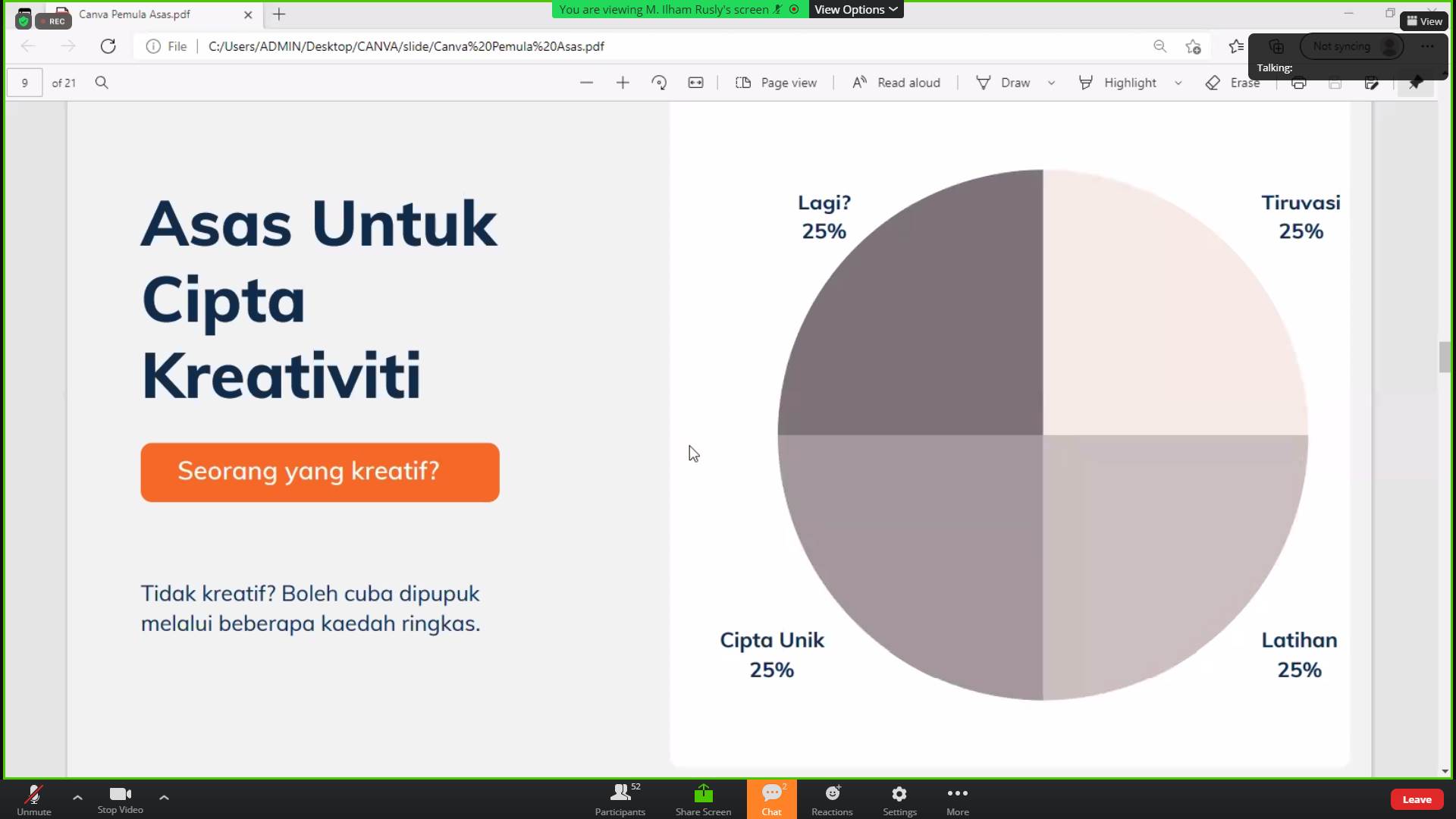This screenshot has width=1456, height=819.
Task: Reload the PDF page in browser
Action: point(108,46)
